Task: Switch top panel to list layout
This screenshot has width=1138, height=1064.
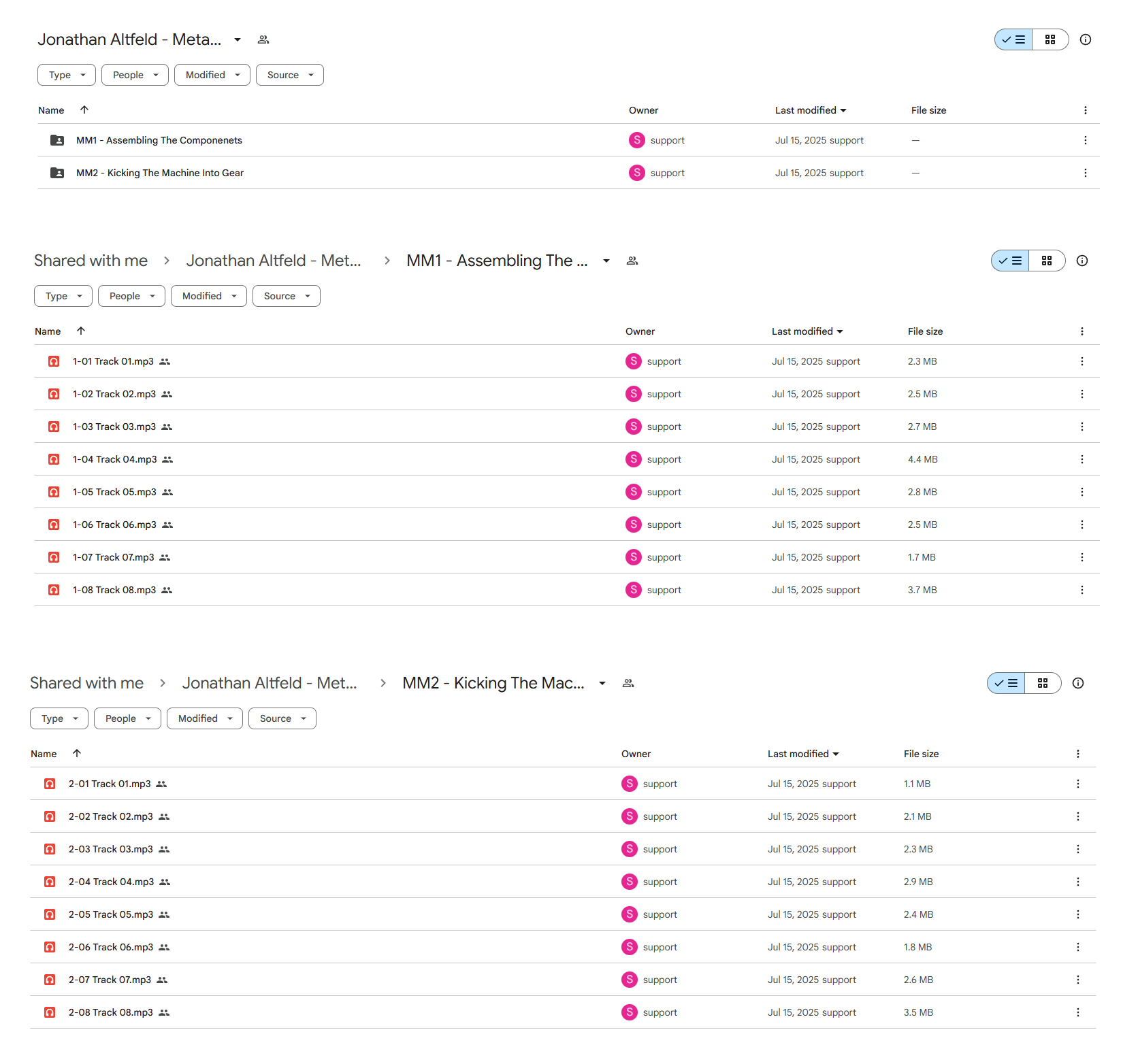Action: click(x=1013, y=39)
